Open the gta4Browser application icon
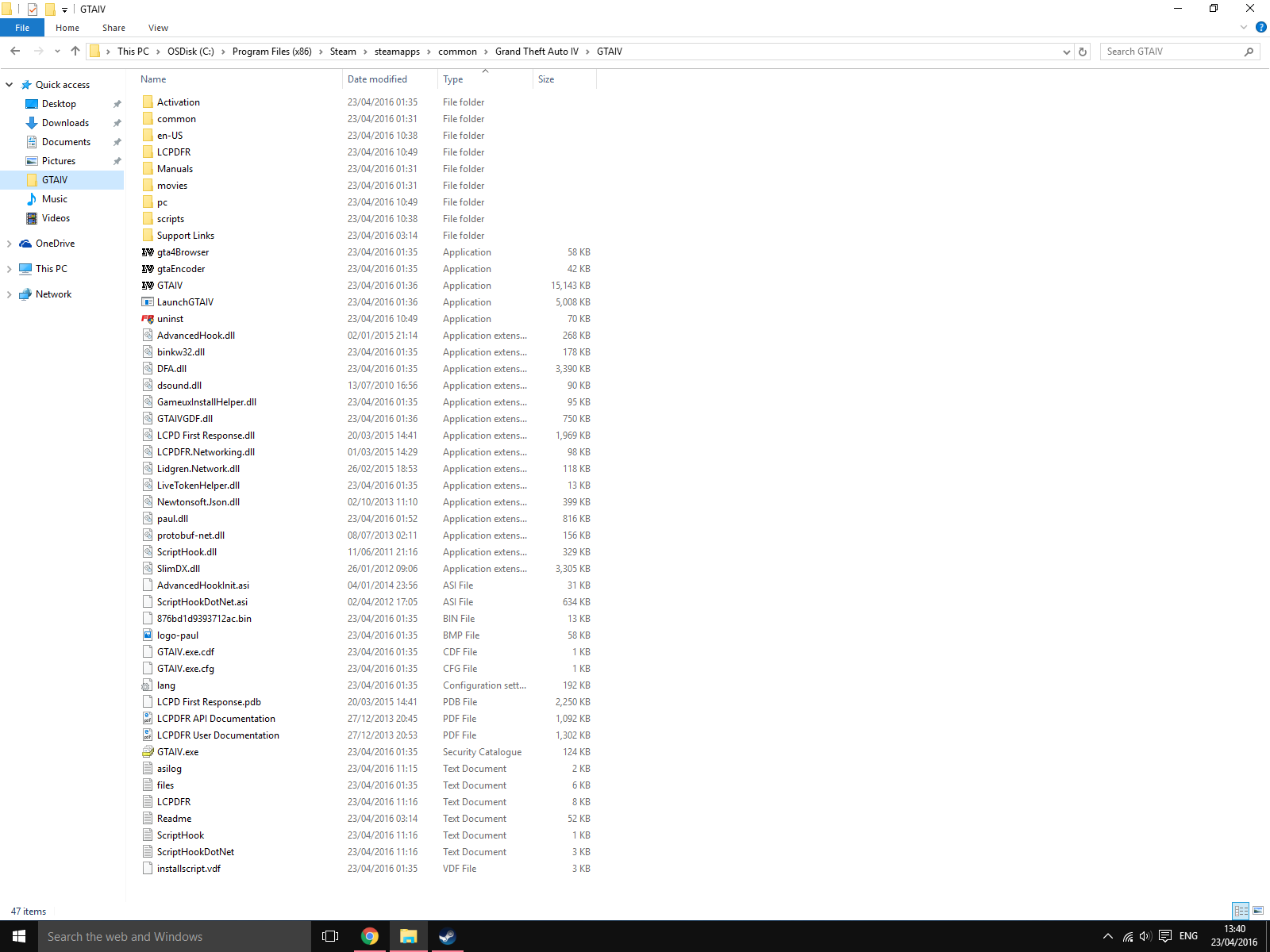This screenshot has height=952, width=1270. [x=148, y=252]
